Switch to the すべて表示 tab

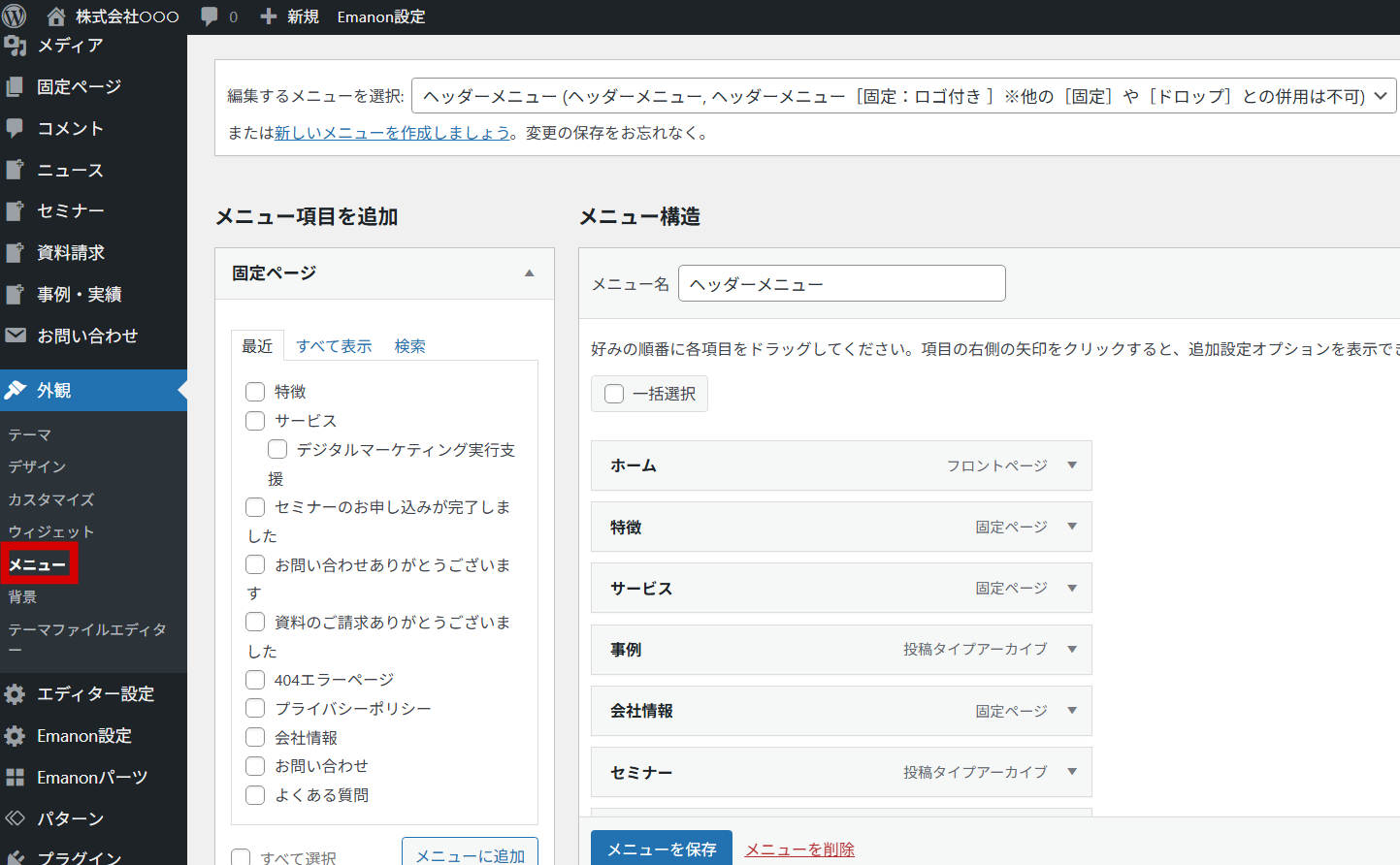point(334,346)
